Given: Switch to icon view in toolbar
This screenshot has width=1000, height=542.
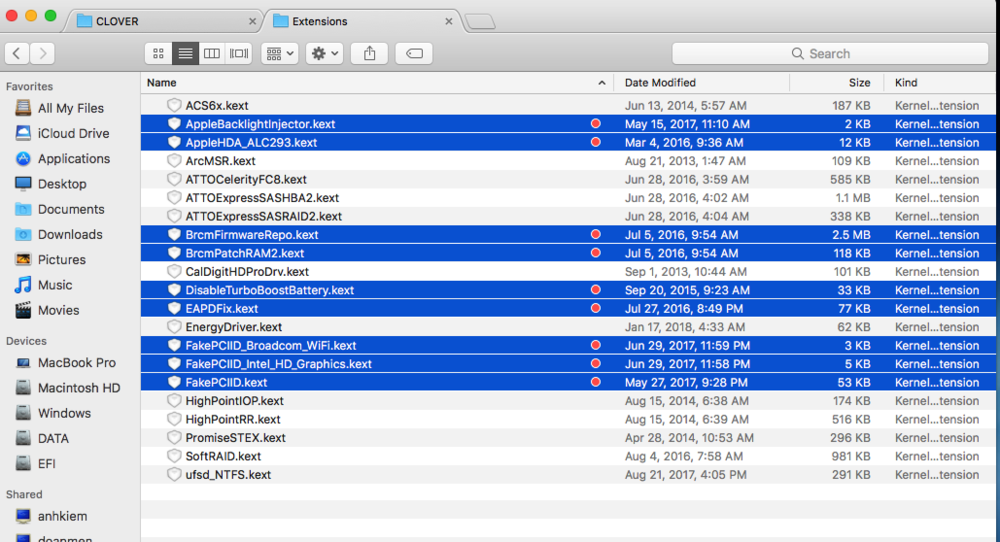Looking at the screenshot, I should [158, 53].
